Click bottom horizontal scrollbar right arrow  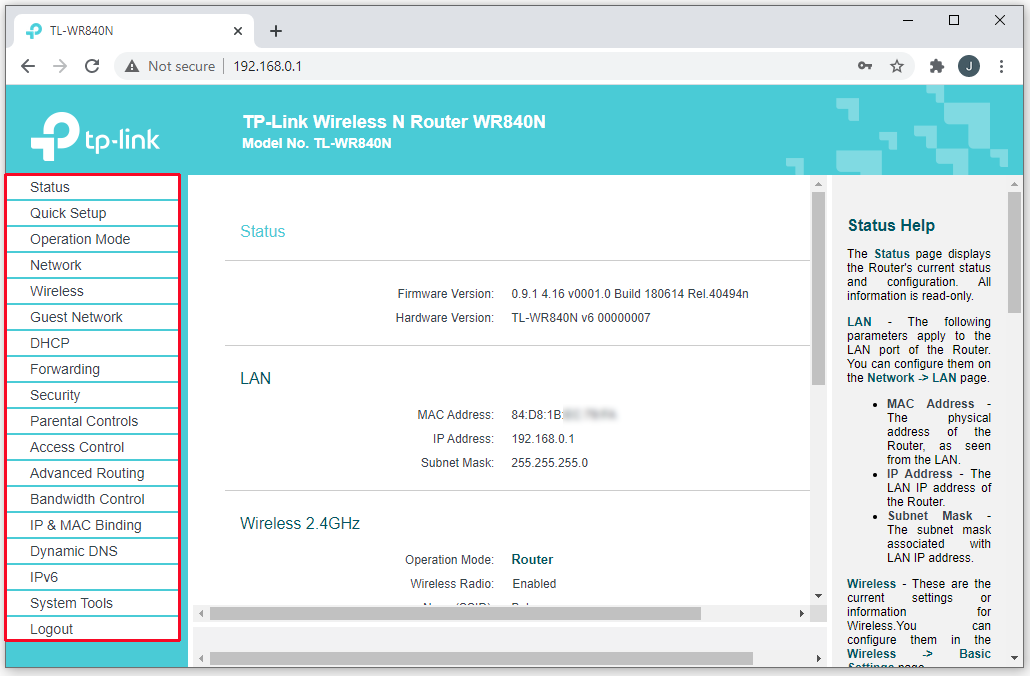(x=818, y=658)
